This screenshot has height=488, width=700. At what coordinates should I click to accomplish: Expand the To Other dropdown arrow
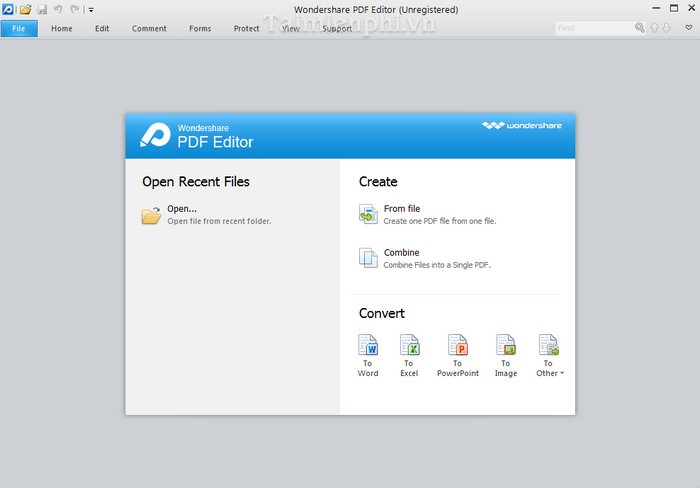(562, 373)
